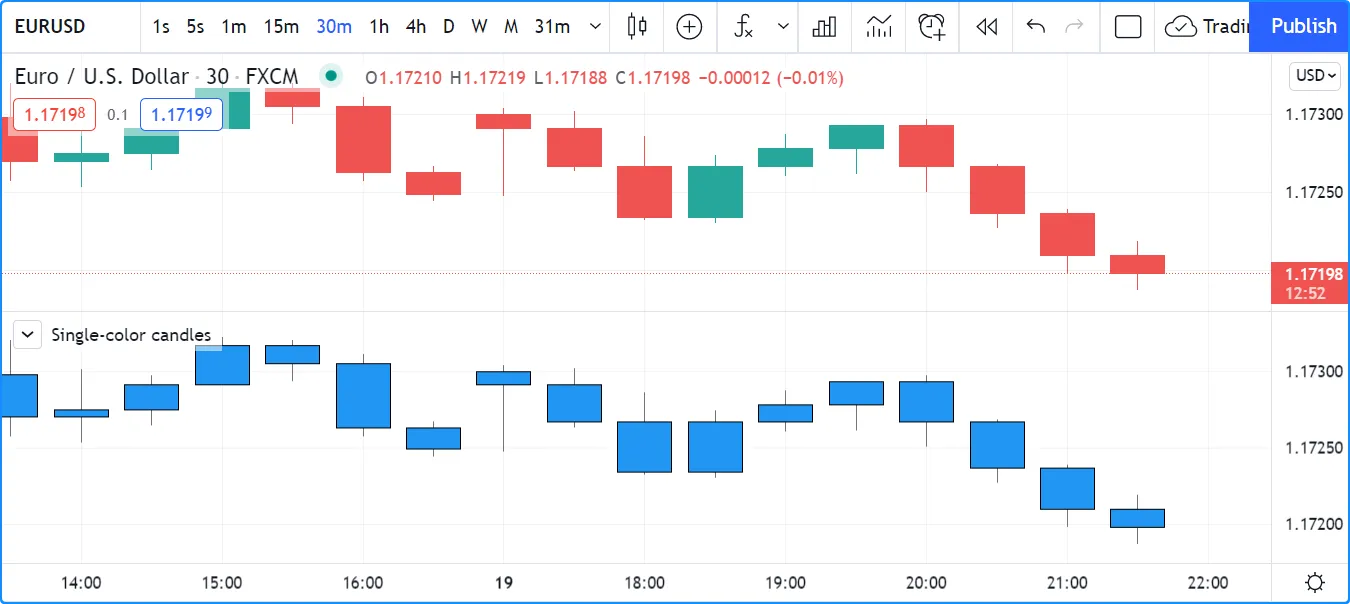The image size is (1350, 604).
Task: Start bar replay with the rewind icon
Action: click(x=986, y=27)
